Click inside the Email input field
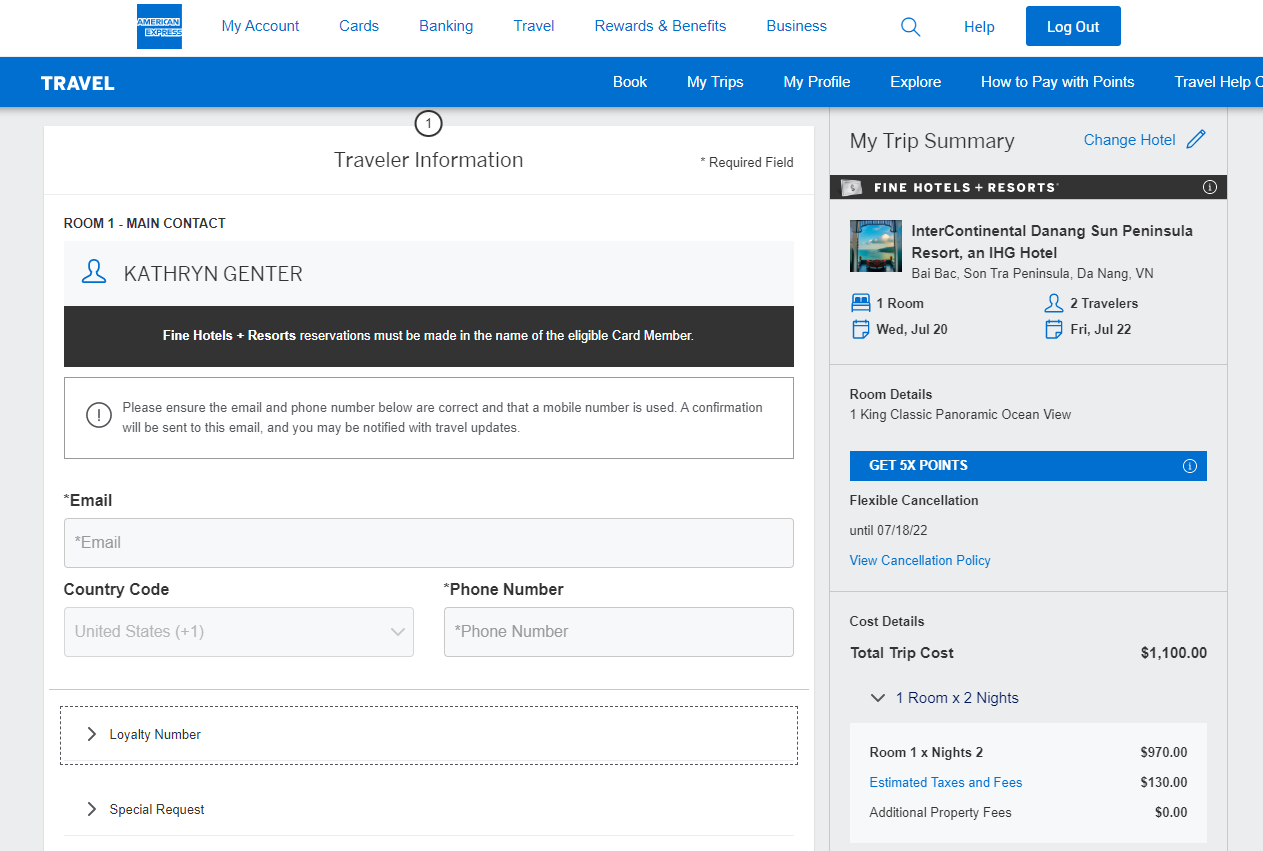1263x851 pixels. click(x=428, y=542)
